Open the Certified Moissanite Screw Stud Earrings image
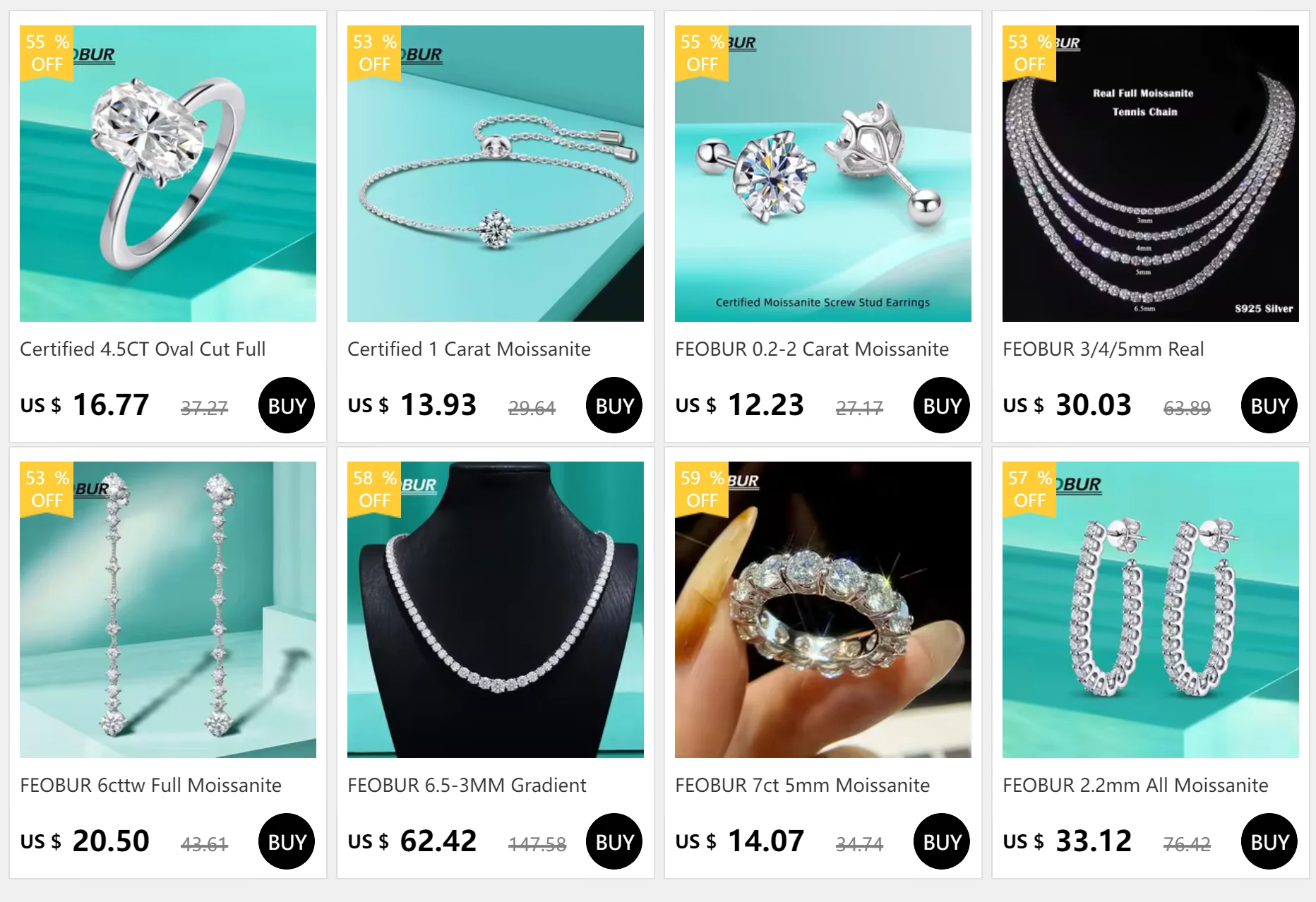 [x=823, y=174]
